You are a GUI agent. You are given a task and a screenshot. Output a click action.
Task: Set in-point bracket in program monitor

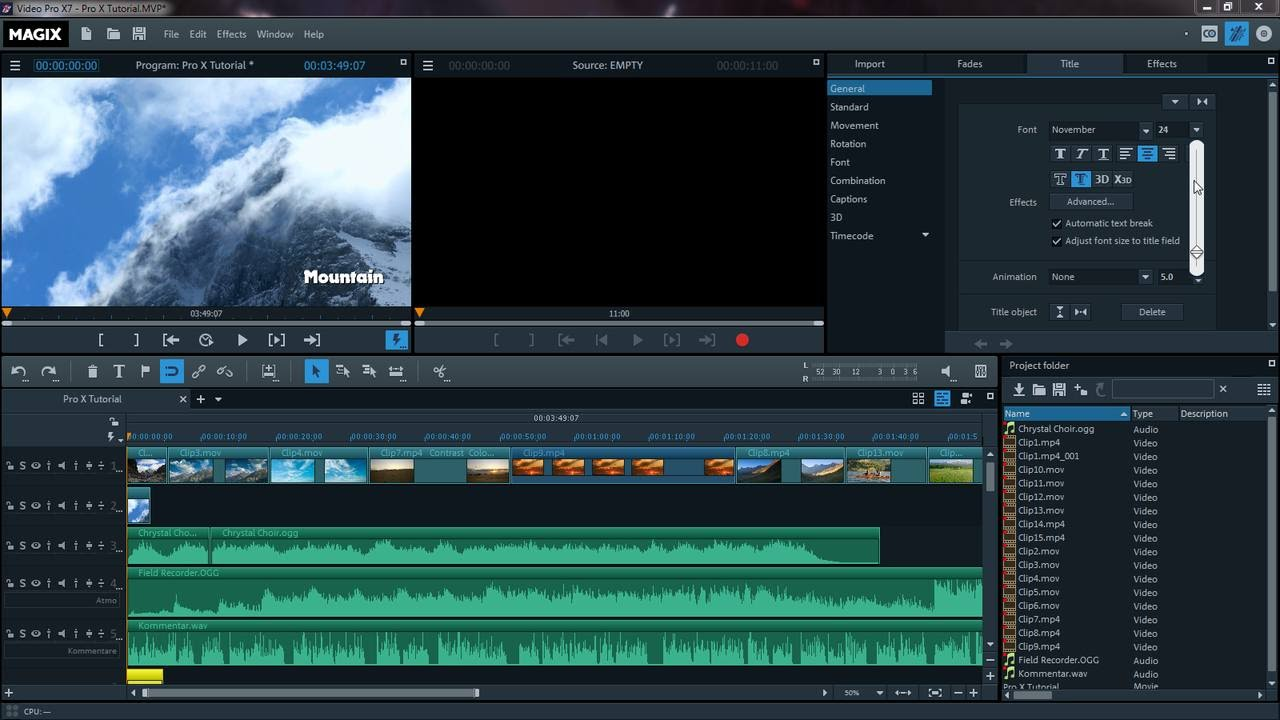[x=101, y=340]
